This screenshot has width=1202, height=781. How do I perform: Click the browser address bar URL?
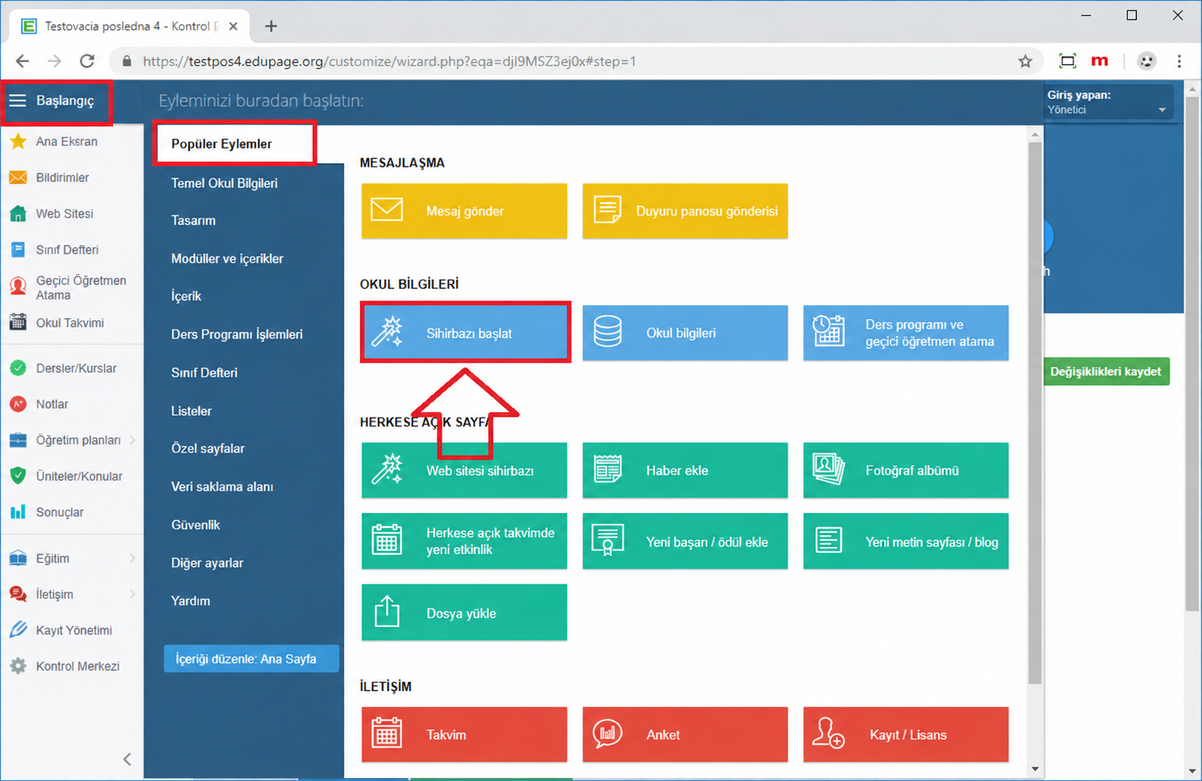[390, 61]
